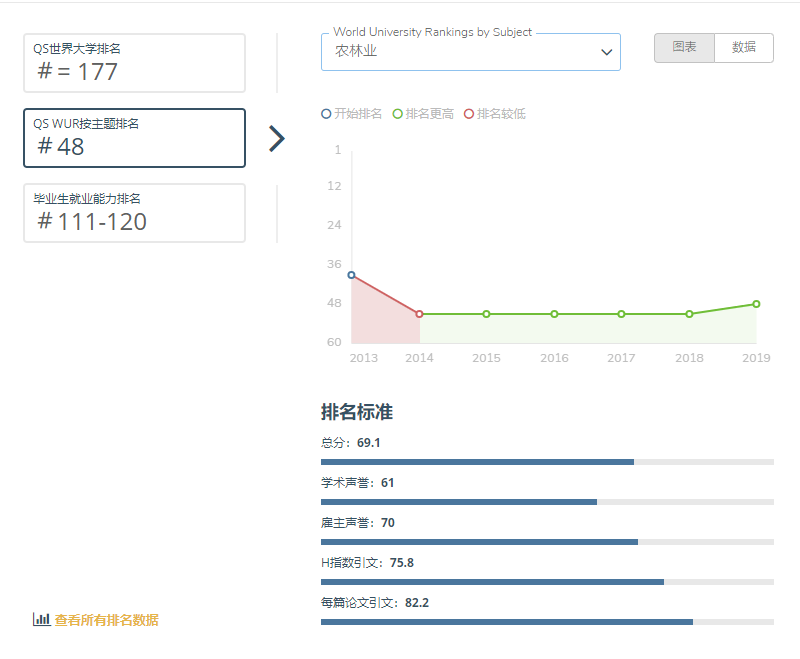
Task: Click the 每篇论文引文 score bar
Action: (x=547, y=622)
